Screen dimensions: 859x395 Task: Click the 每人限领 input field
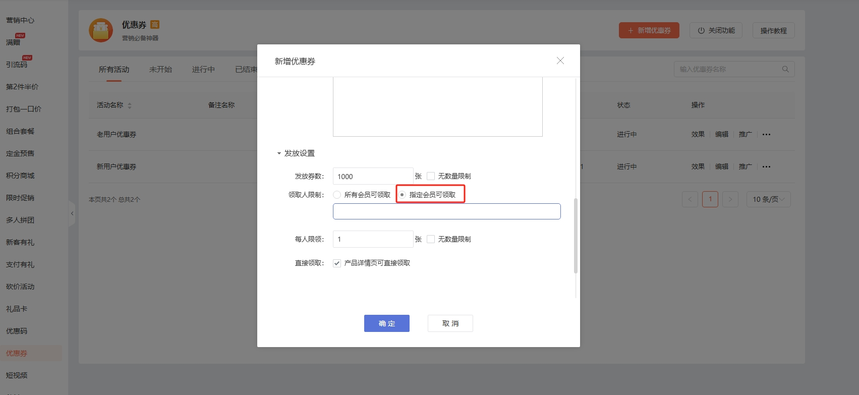click(x=373, y=239)
